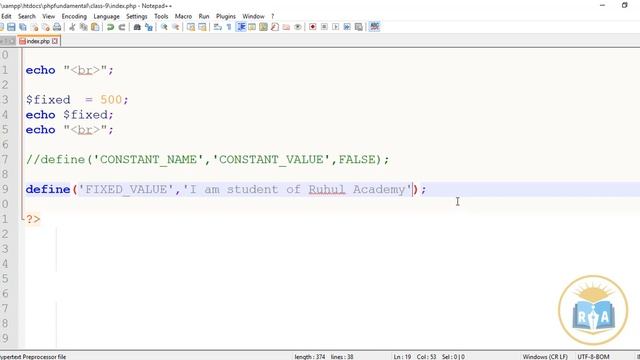Click the spell check ABC icon
Screen dimensions: 640x360
[x=374, y=27]
